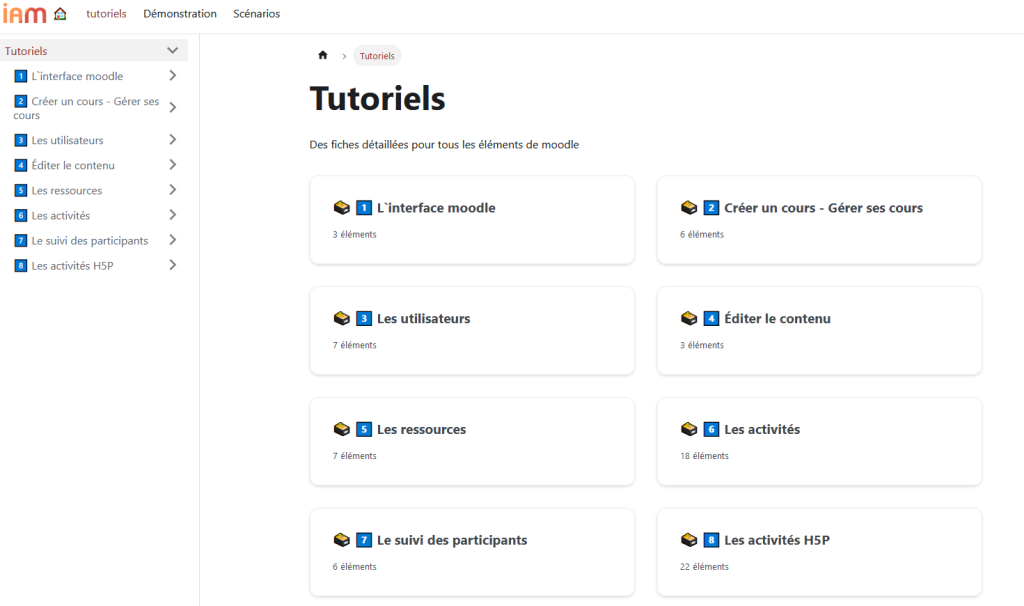
Task: Click the box icon on L'interface moodle card
Action: pyautogui.click(x=341, y=208)
